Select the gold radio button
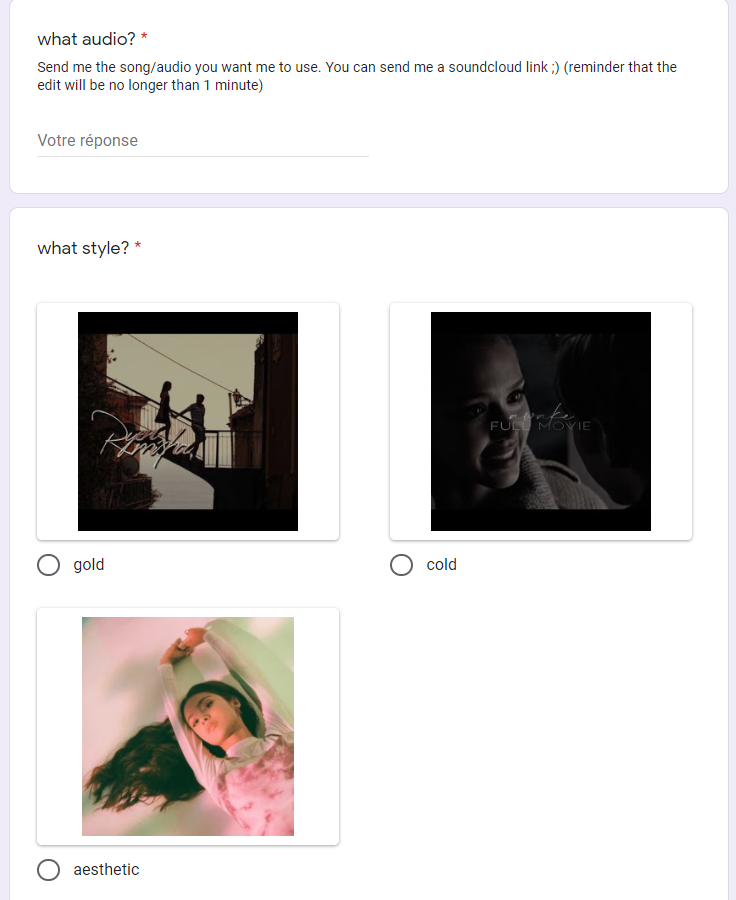Viewport: 736px width, 900px height. pos(49,565)
